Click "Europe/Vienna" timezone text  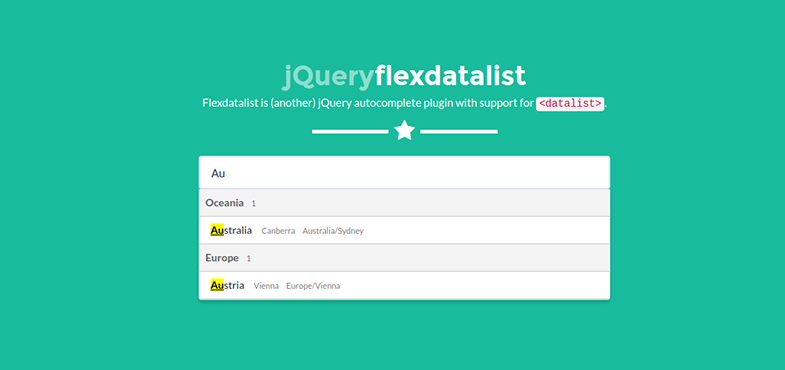click(x=313, y=286)
